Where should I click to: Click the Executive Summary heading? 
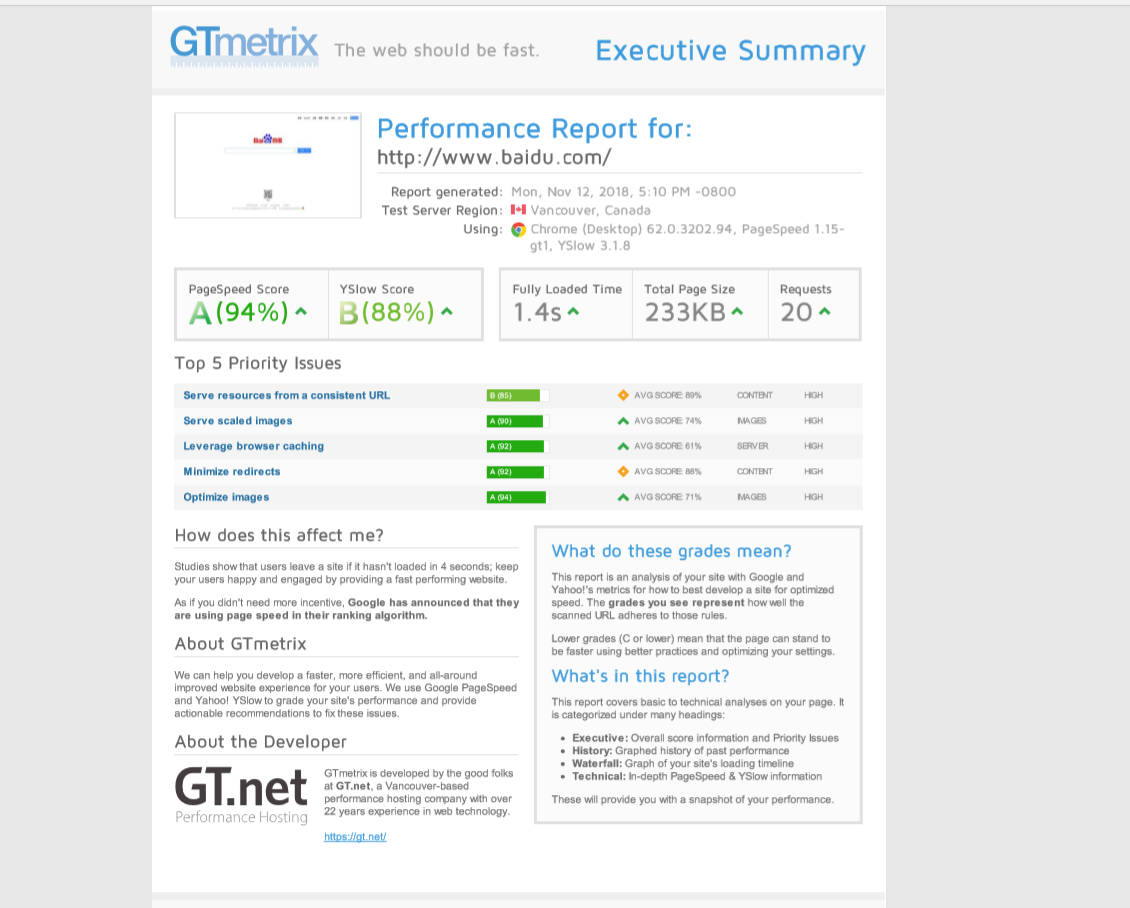731,50
